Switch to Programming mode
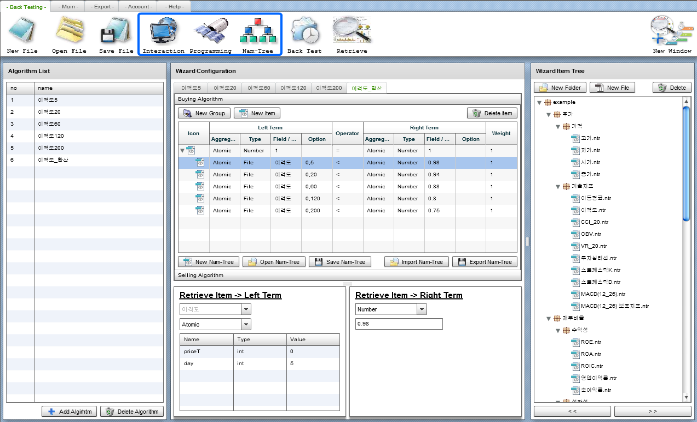The height and width of the screenshot is (422, 697). 210,32
